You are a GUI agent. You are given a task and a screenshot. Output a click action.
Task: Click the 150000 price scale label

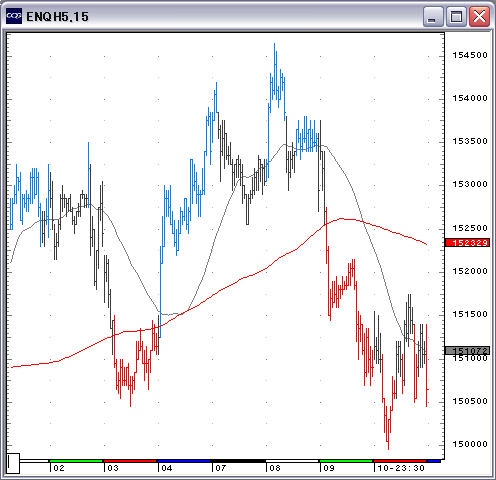pyautogui.click(x=470, y=444)
